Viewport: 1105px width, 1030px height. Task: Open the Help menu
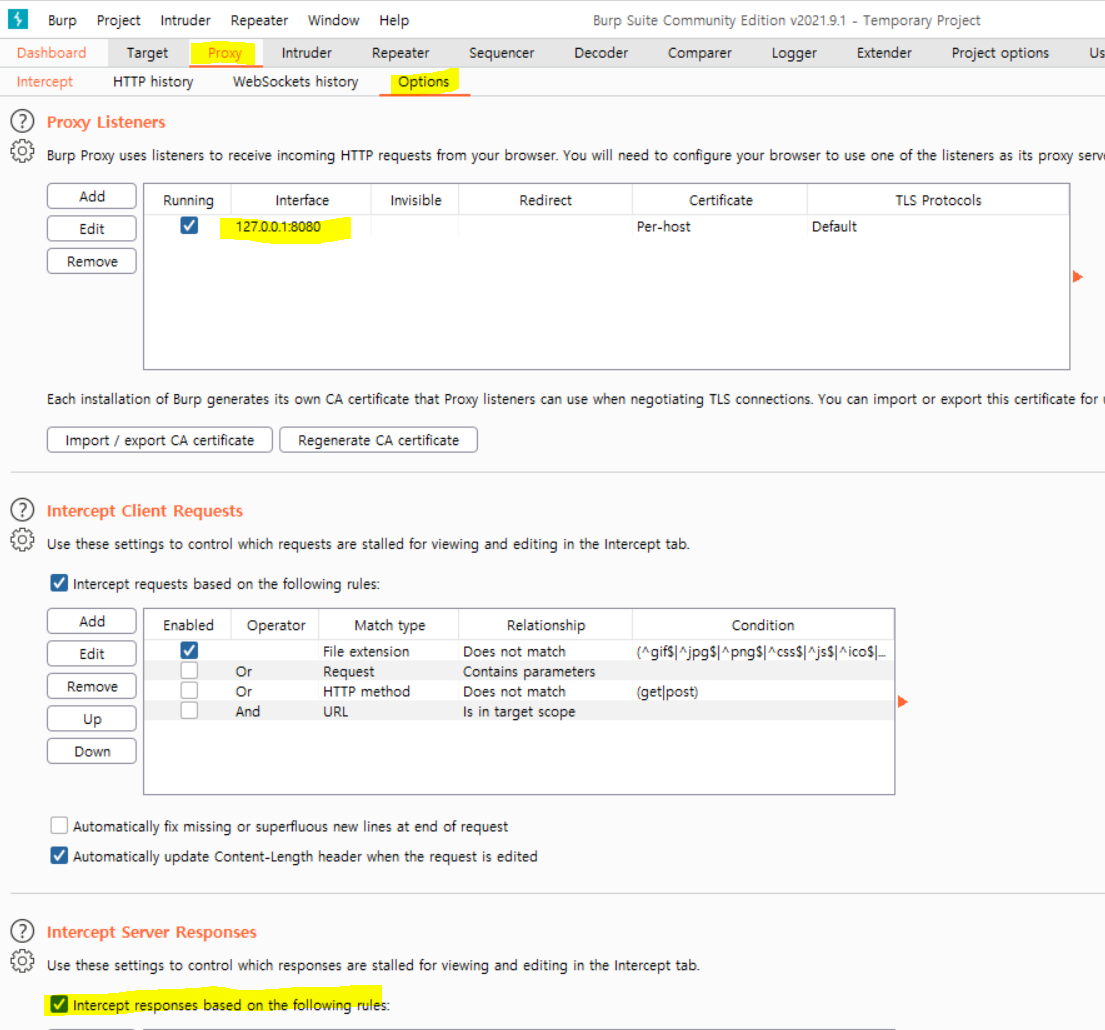pos(394,20)
